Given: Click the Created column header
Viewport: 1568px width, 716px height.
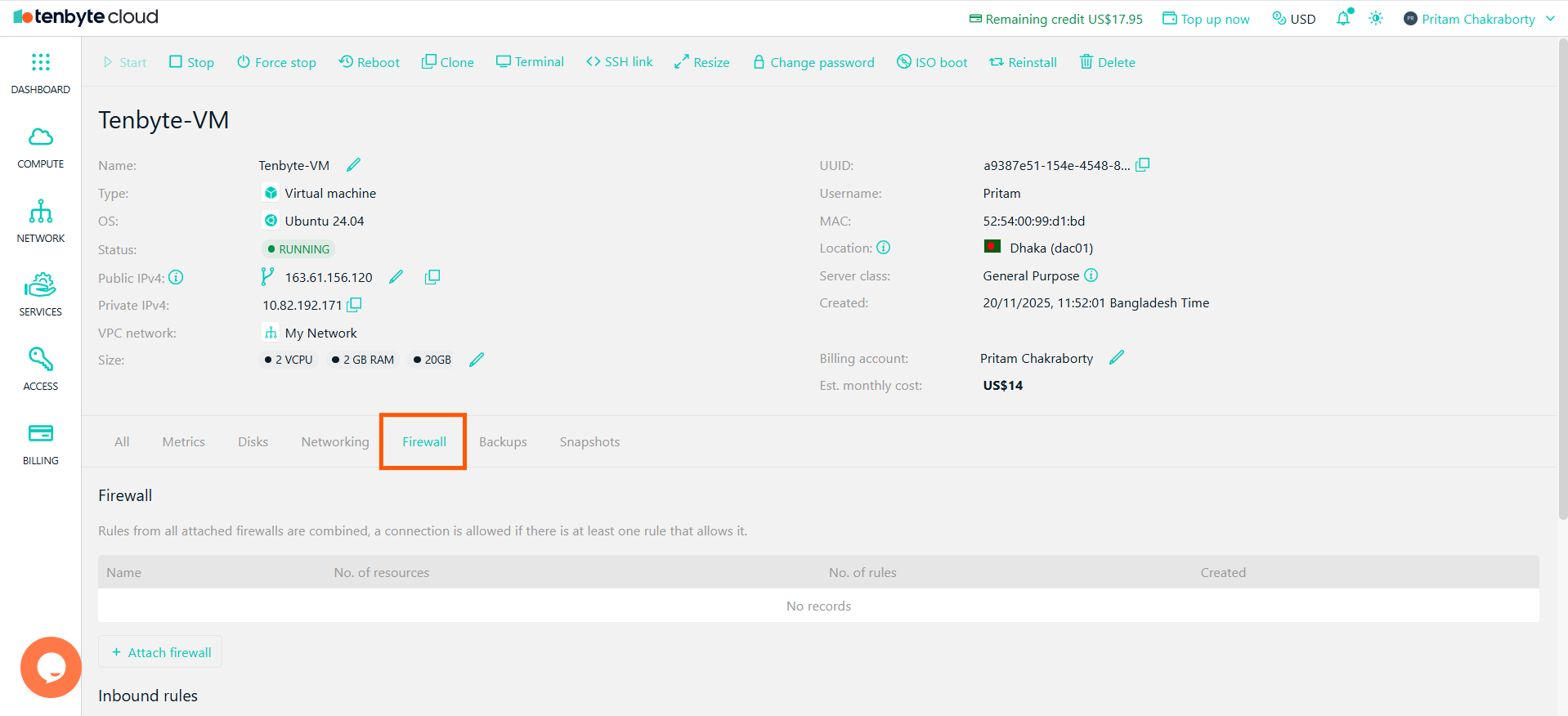Looking at the screenshot, I should 1223,572.
